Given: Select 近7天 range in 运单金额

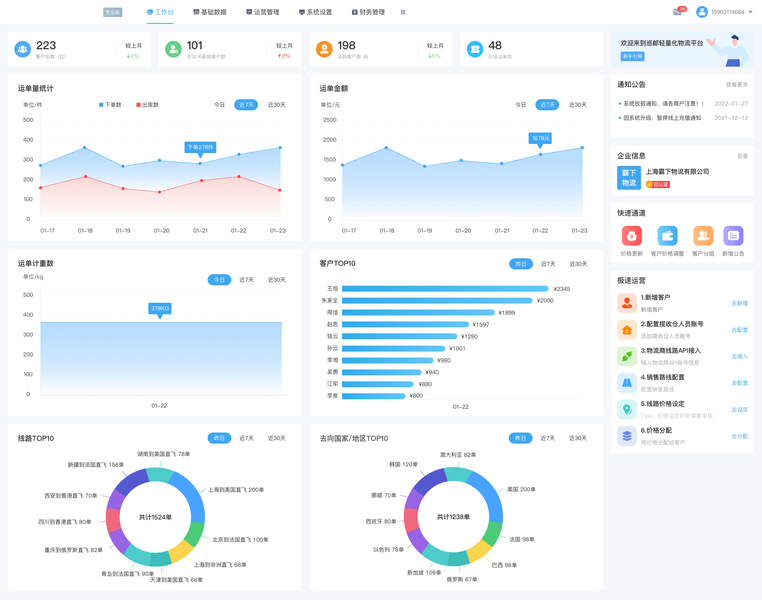Looking at the screenshot, I should (x=547, y=105).
